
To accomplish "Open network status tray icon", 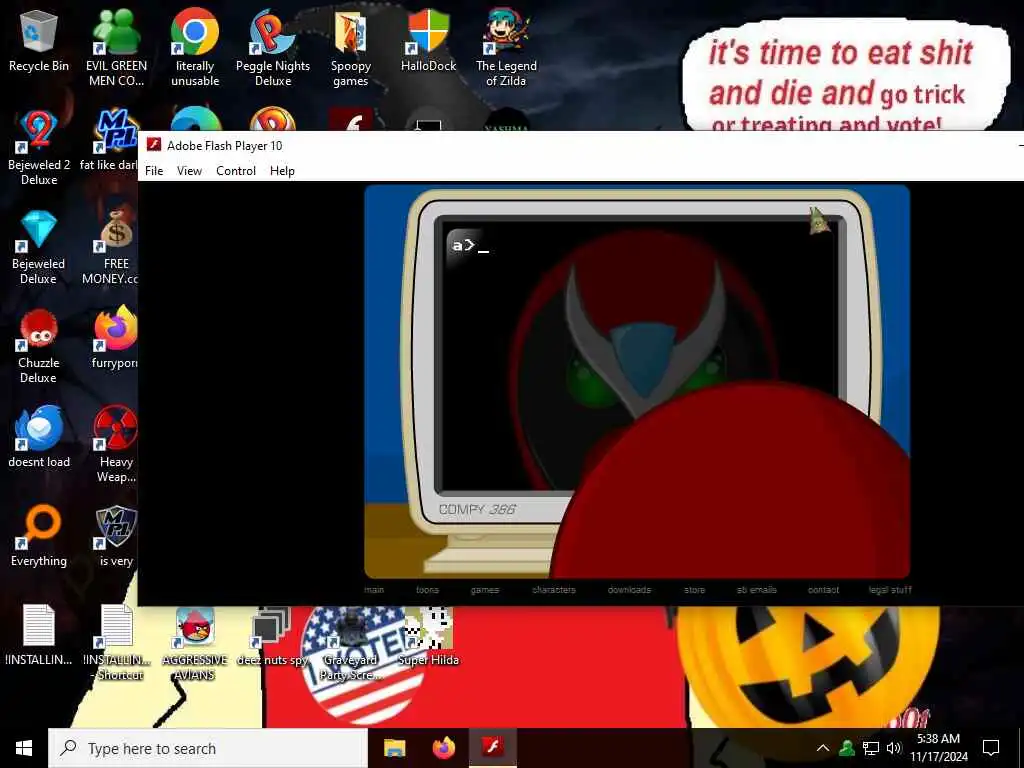I will pyautogui.click(x=871, y=748).
